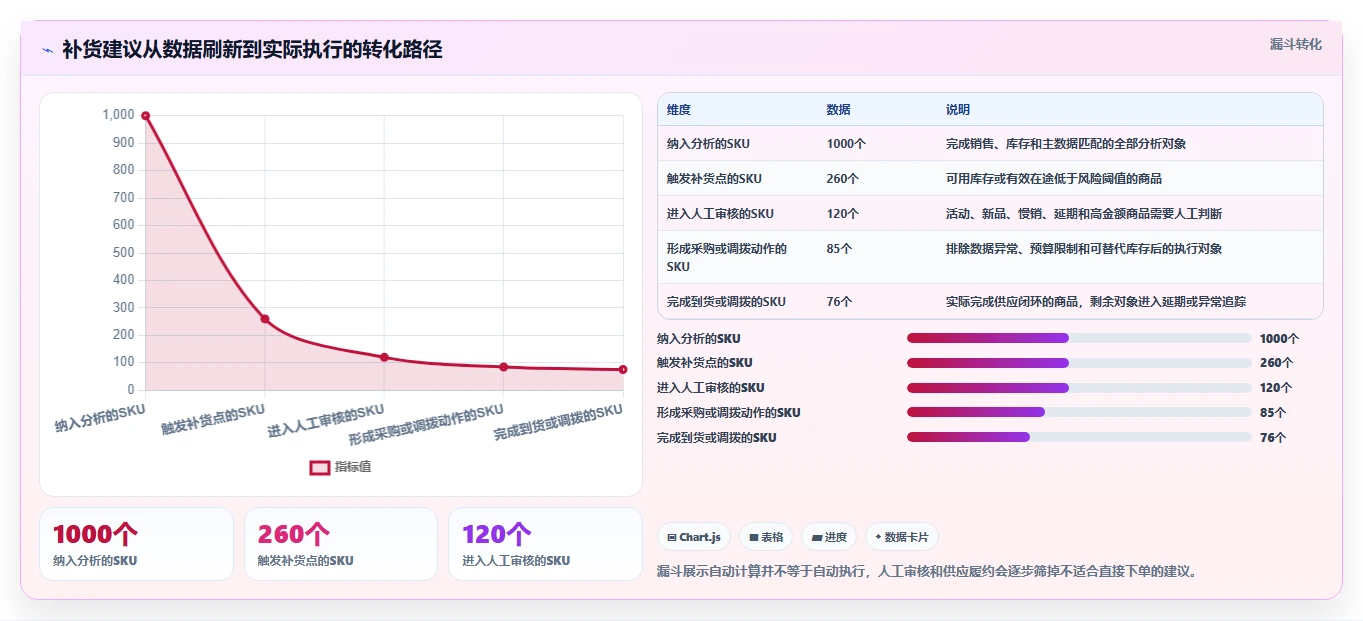Click the chart point above 形成采购或调拨动作的SKU
This screenshot has width=1363, height=621.
coord(504,367)
